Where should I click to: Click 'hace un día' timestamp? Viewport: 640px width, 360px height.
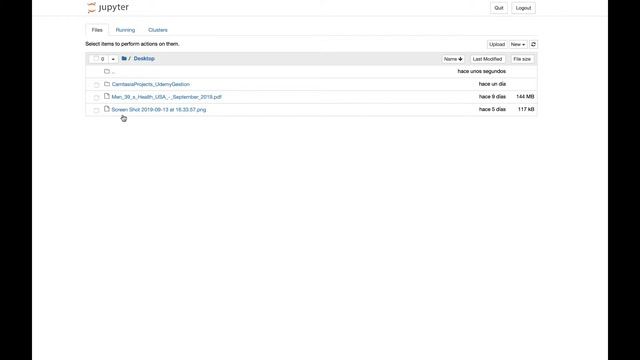pyautogui.click(x=492, y=84)
